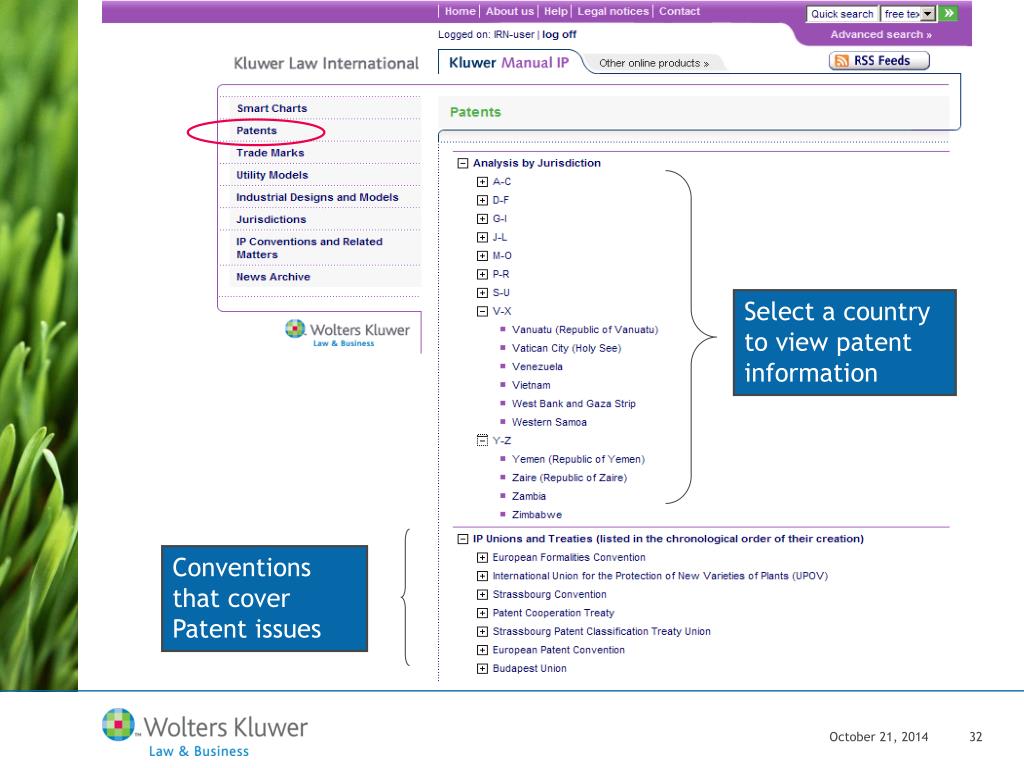Click the Quick search field
The width and height of the screenshot is (1024, 768).
pyautogui.click(x=842, y=14)
